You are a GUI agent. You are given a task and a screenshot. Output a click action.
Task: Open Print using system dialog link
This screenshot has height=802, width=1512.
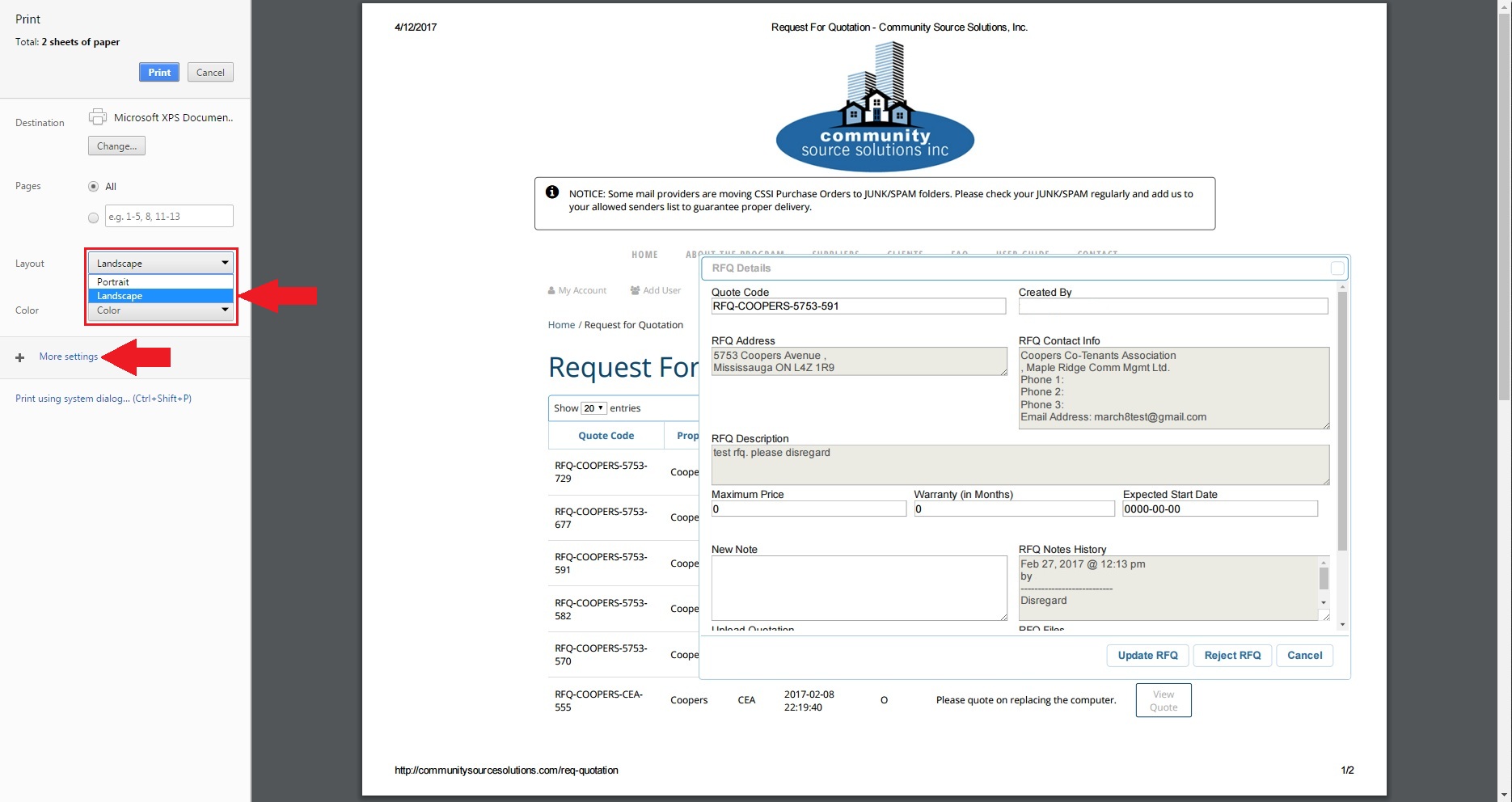click(103, 399)
